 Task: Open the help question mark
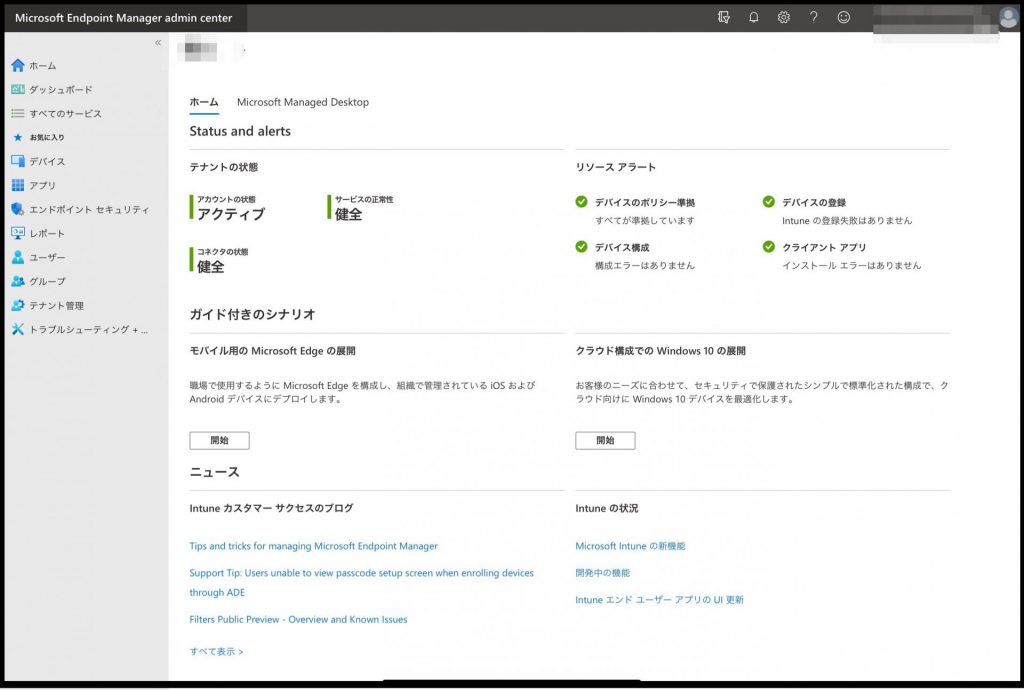coord(814,18)
